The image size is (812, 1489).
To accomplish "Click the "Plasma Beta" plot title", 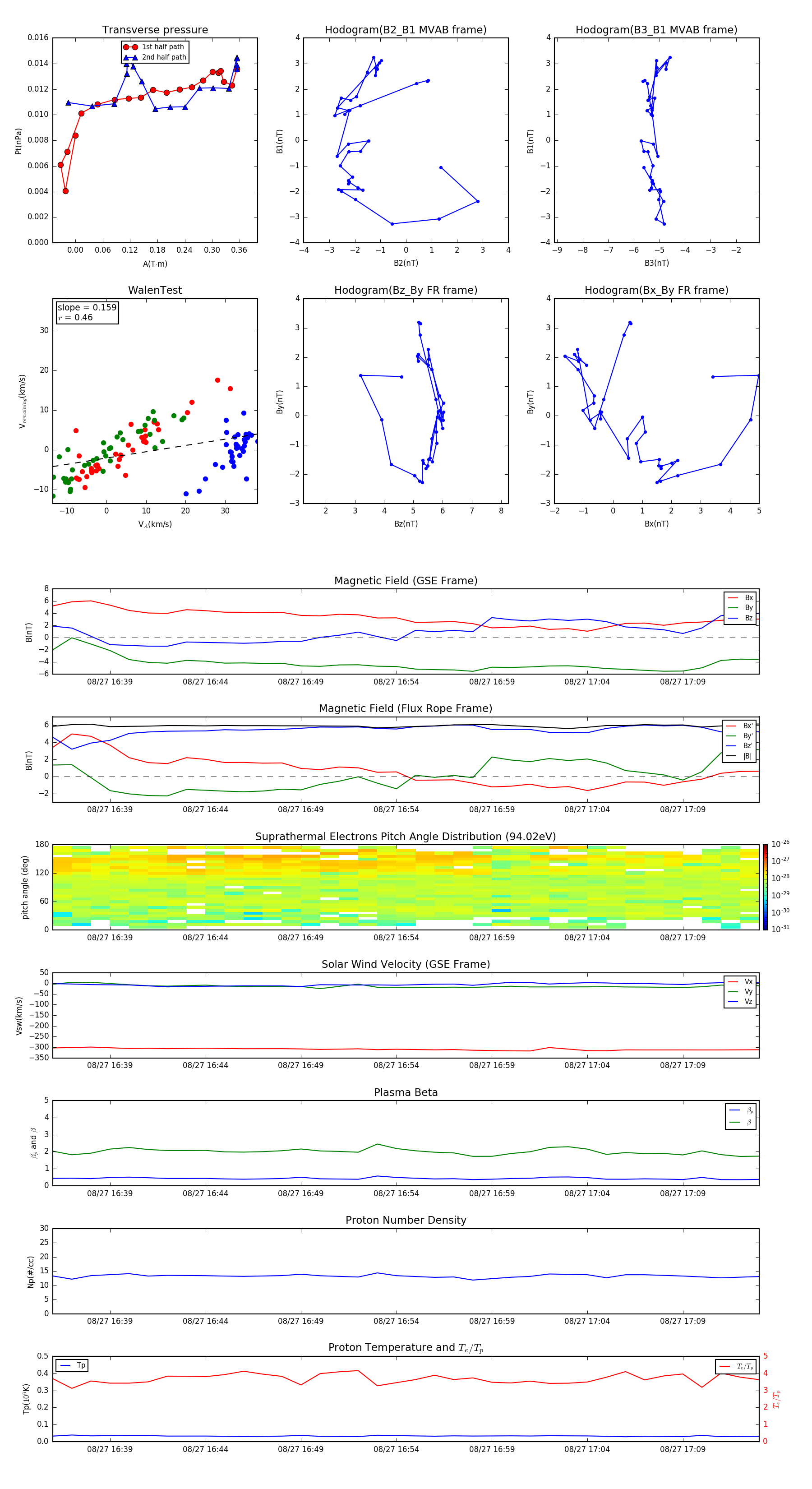I will pos(406,1093).
